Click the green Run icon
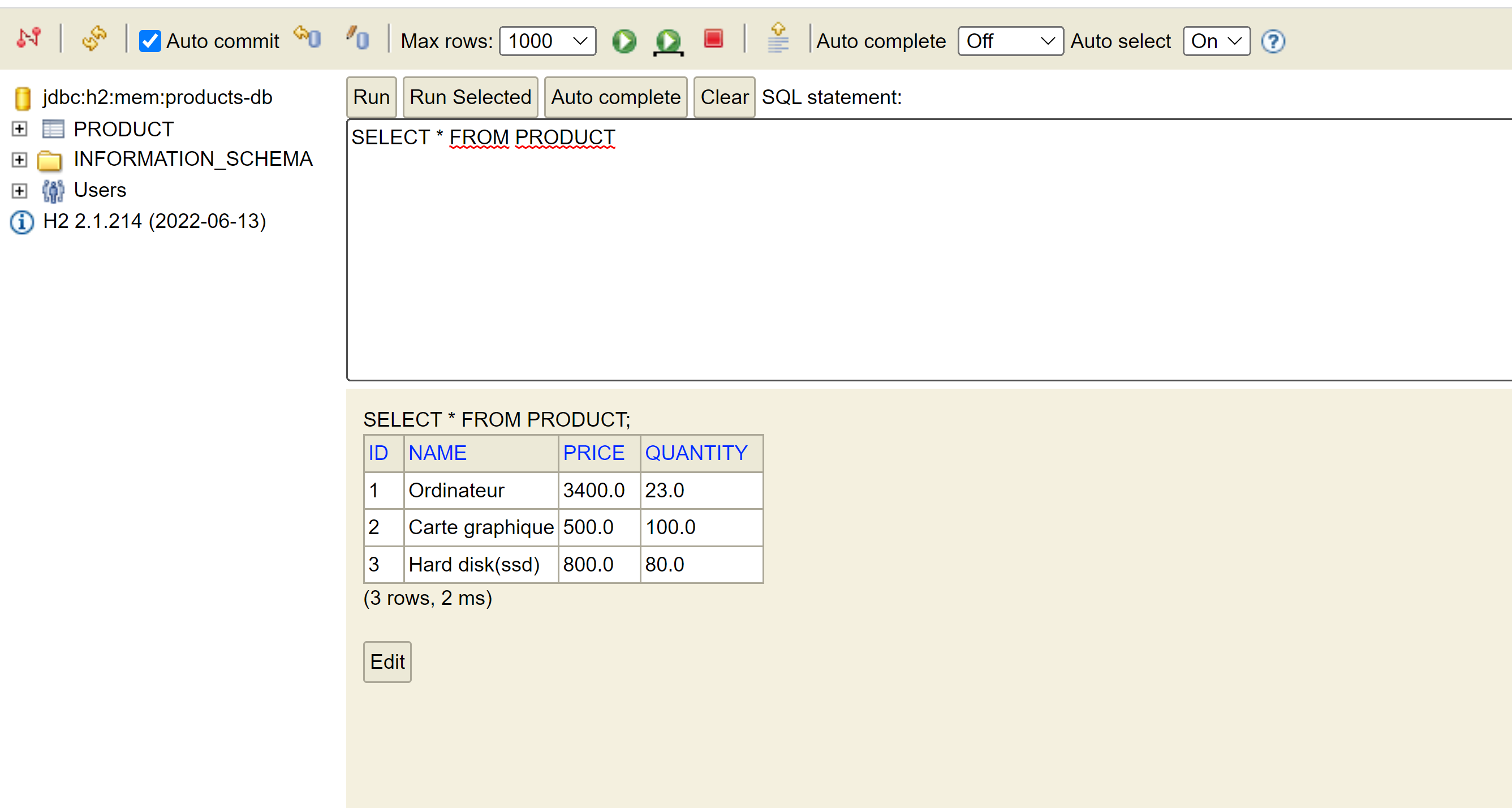This screenshot has height=808, width=1512. pyautogui.click(x=624, y=41)
